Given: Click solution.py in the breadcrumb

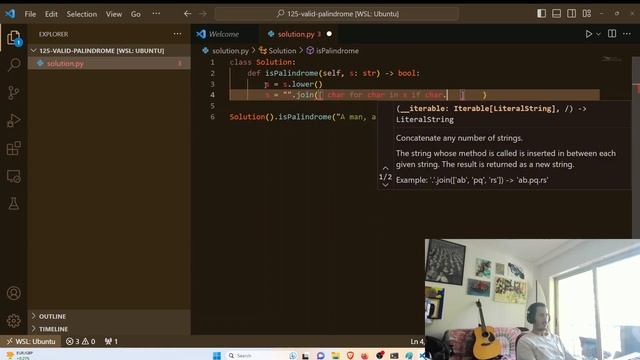Looking at the screenshot, I should point(230,51).
